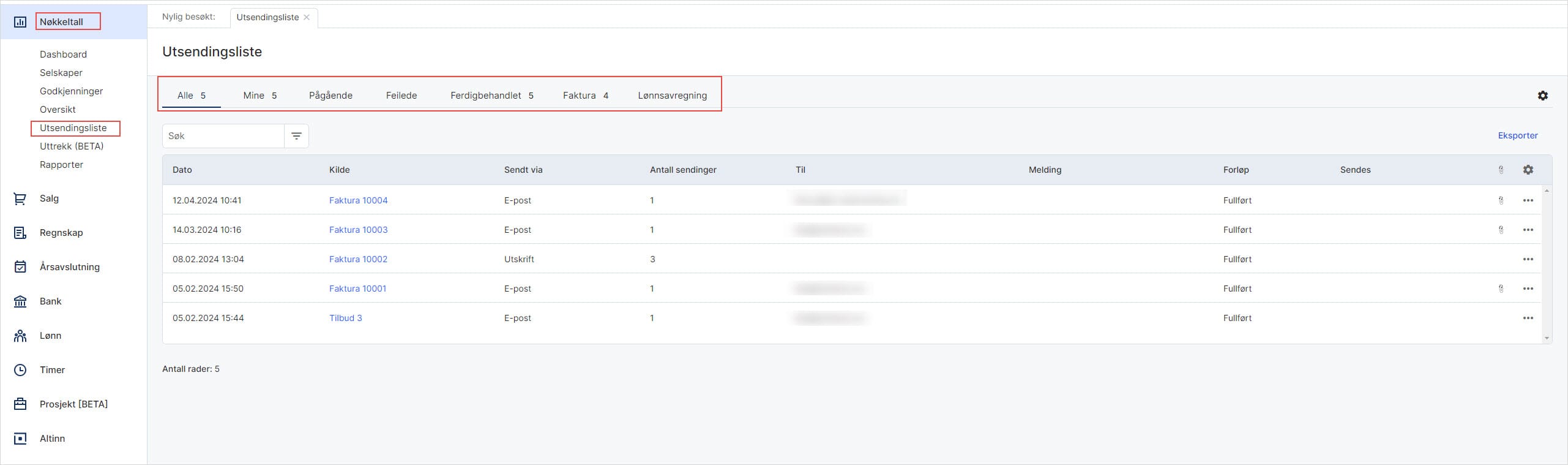Open the Prosjekt briefcase icon

tap(20, 404)
